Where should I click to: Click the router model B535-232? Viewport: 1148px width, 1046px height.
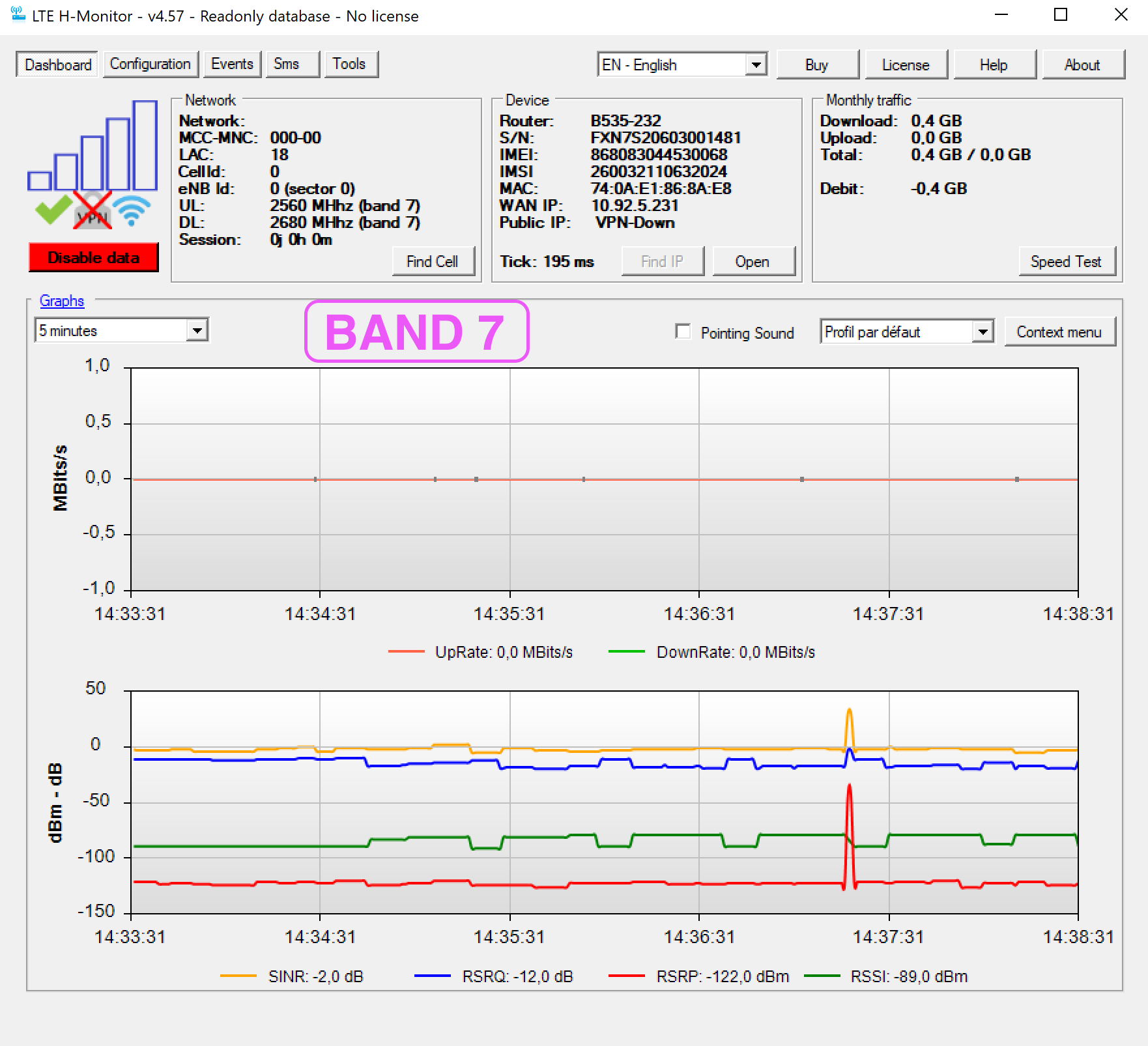pos(625,120)
